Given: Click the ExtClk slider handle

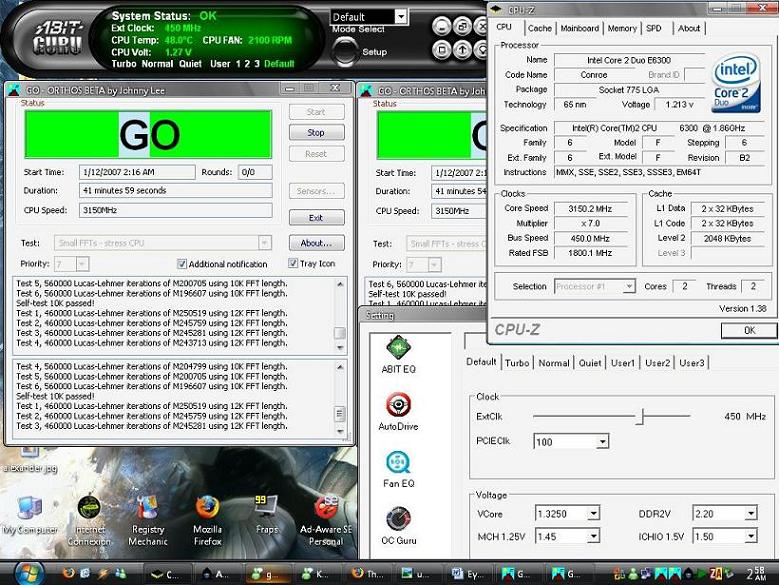Looking at the screenshot, I should tap(641, 416).
